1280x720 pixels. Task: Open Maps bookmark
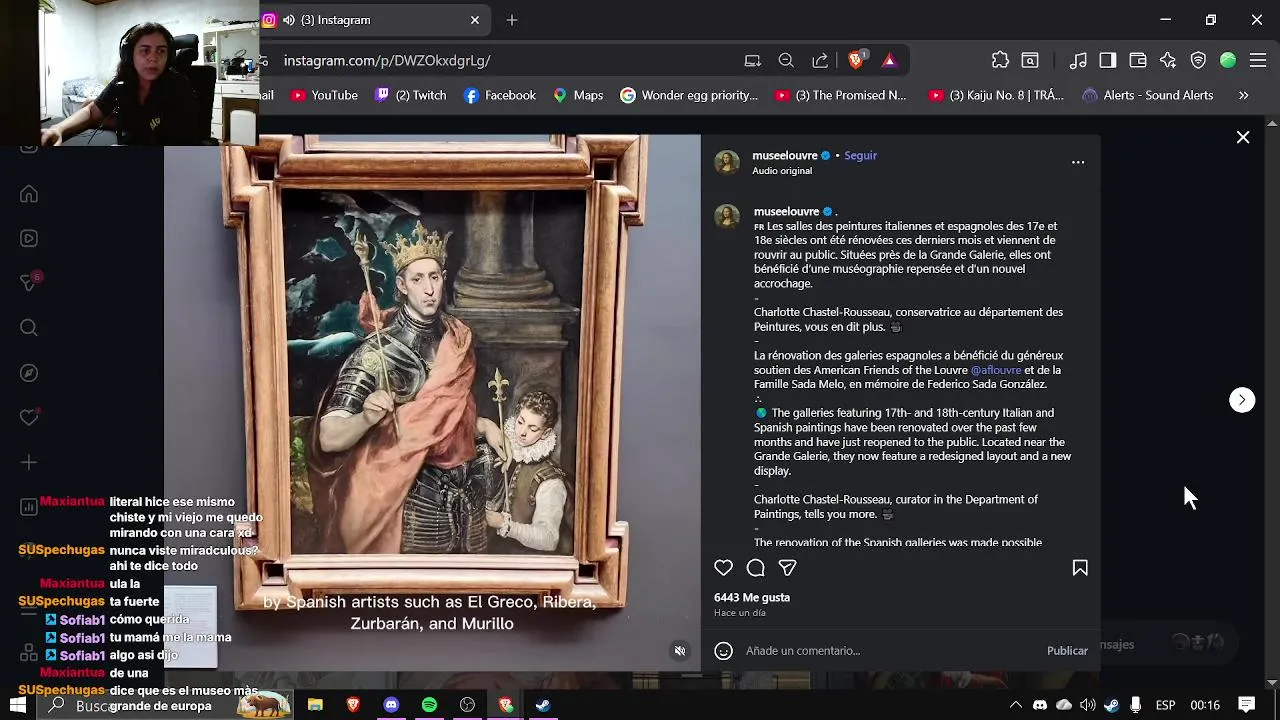[578, 96]
